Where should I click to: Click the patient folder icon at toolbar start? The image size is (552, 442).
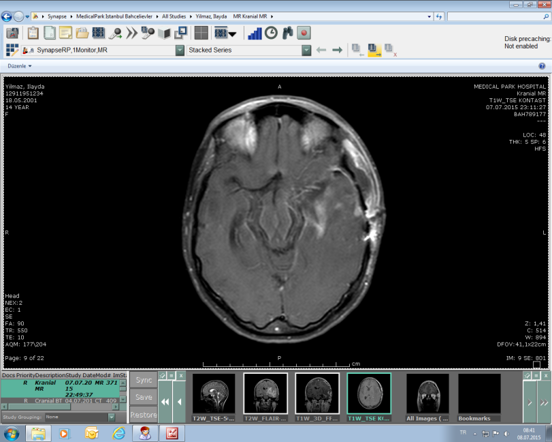pos(12,33)
